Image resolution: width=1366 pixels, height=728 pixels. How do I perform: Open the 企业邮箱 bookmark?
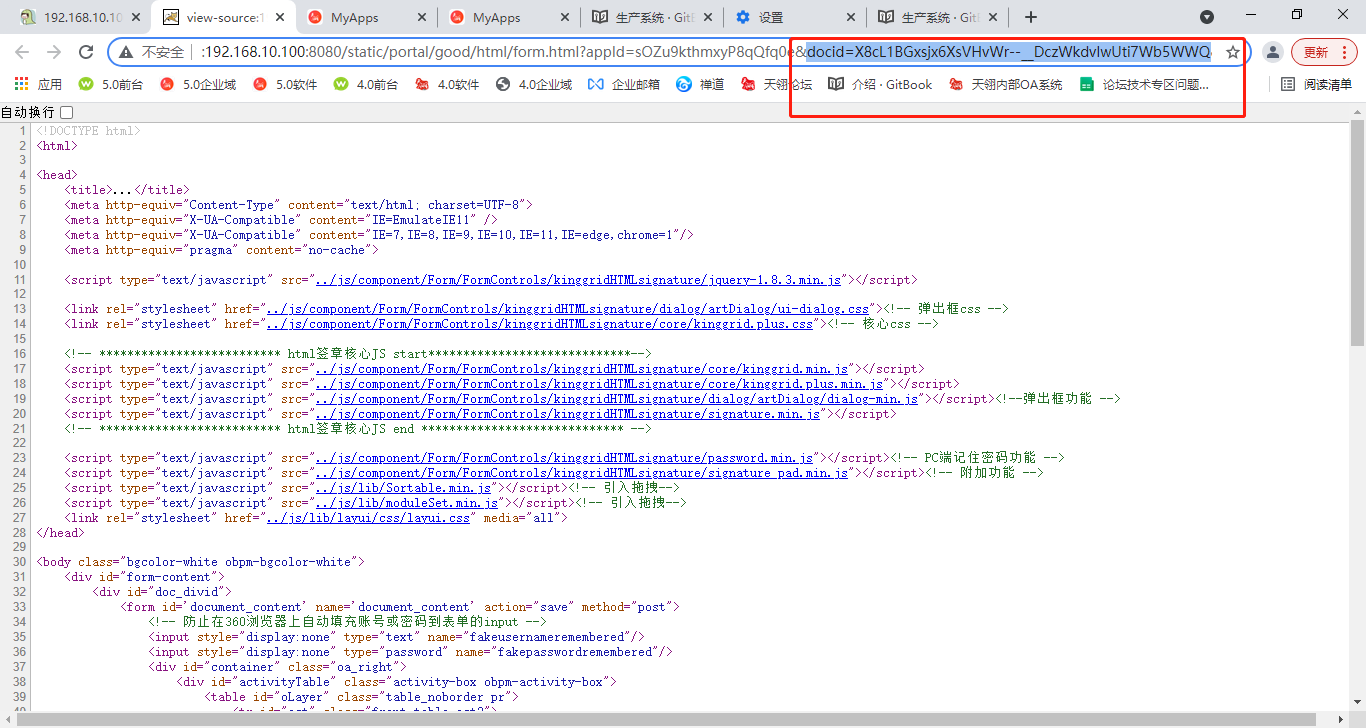tap(624, 85)
